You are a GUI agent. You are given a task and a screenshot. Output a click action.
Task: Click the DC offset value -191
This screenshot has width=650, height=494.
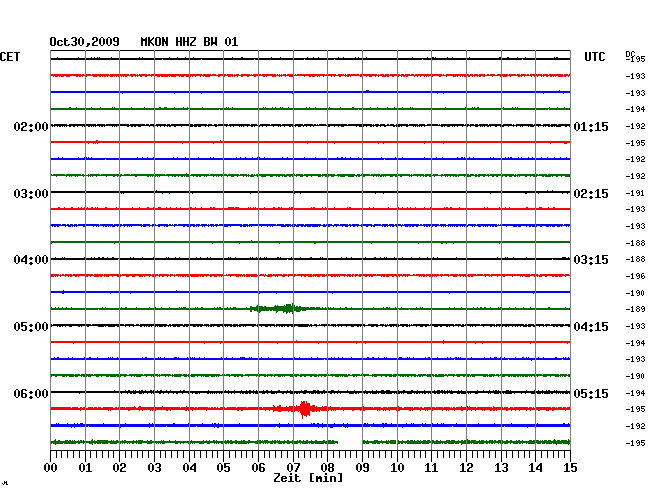click(x=635, y=193)
